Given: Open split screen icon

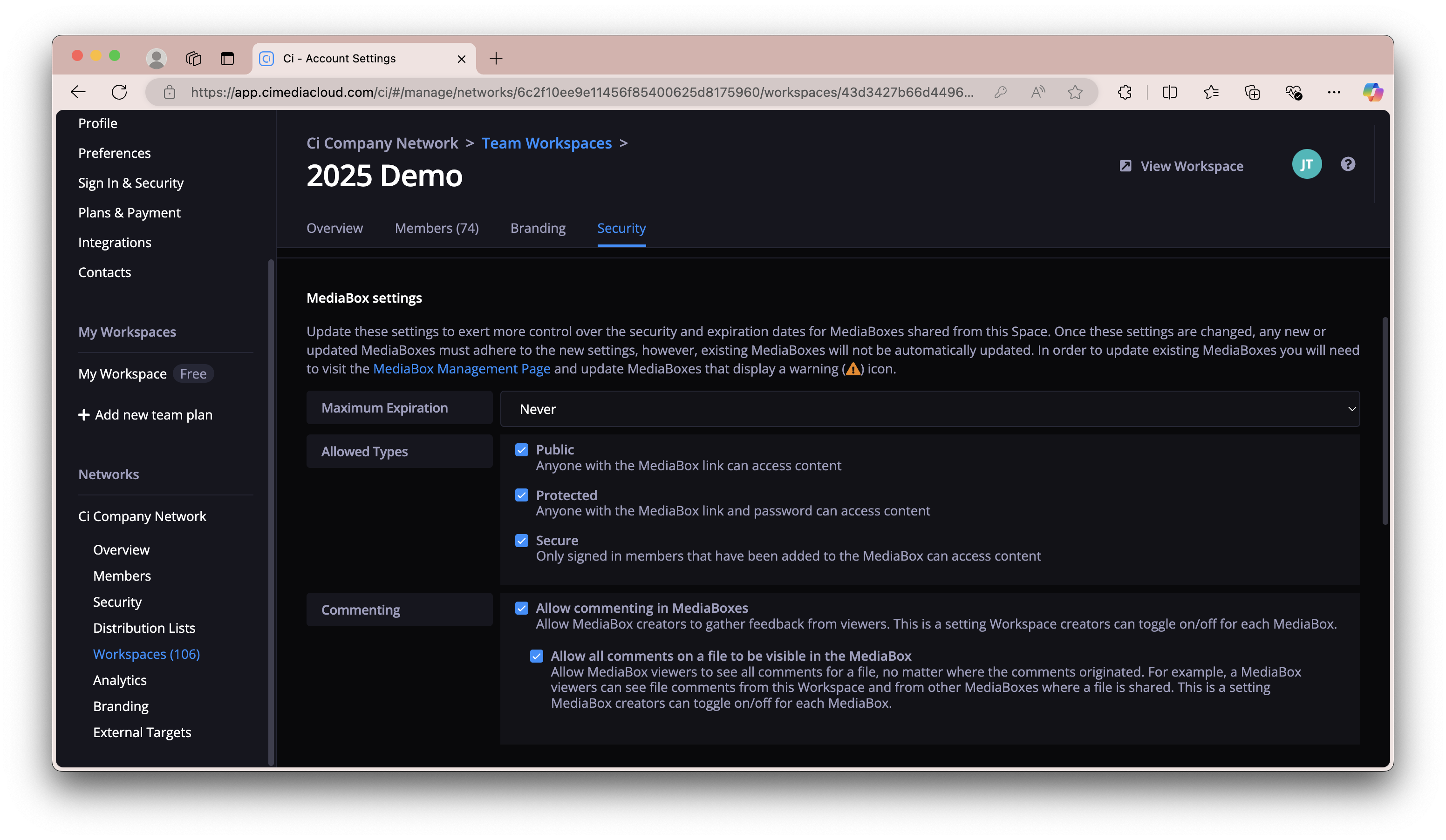Looking at the screenshot, I should [x=1169, y=92].
